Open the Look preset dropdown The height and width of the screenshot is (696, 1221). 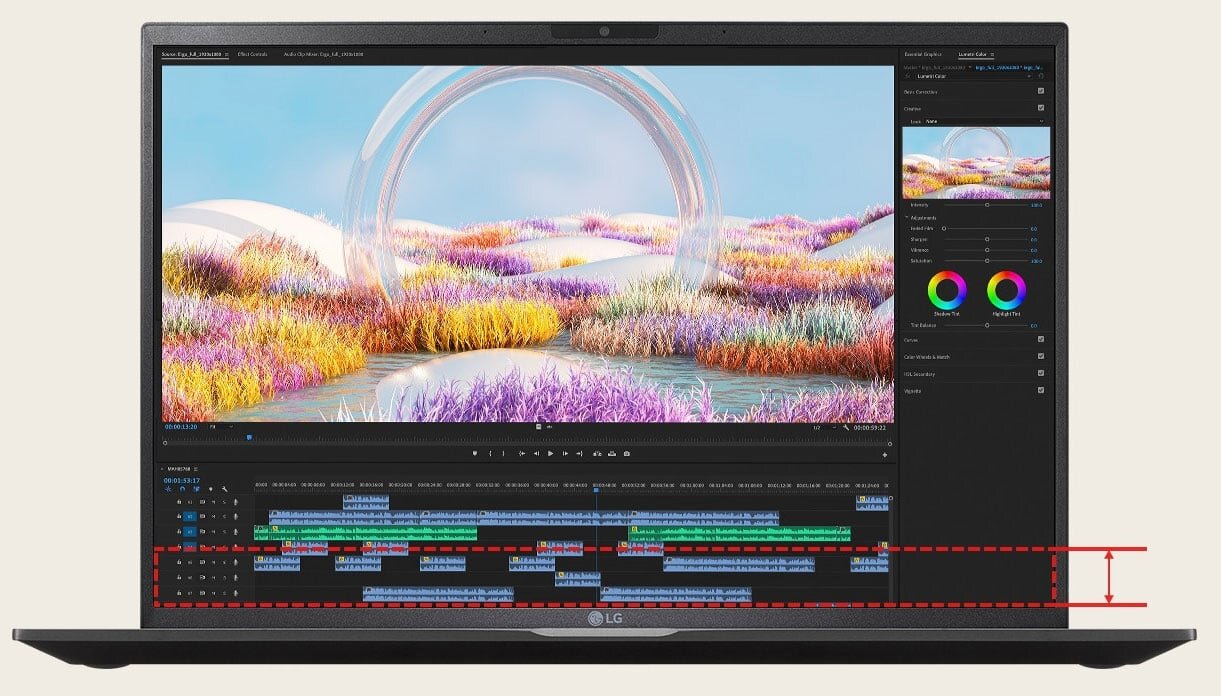pyautogui.click(x=984, y=121)
